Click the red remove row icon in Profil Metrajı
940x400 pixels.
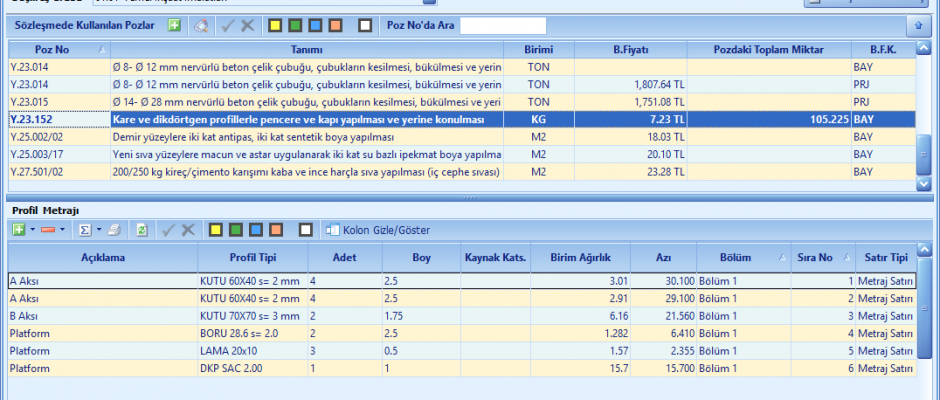click(x=49, y=230)
